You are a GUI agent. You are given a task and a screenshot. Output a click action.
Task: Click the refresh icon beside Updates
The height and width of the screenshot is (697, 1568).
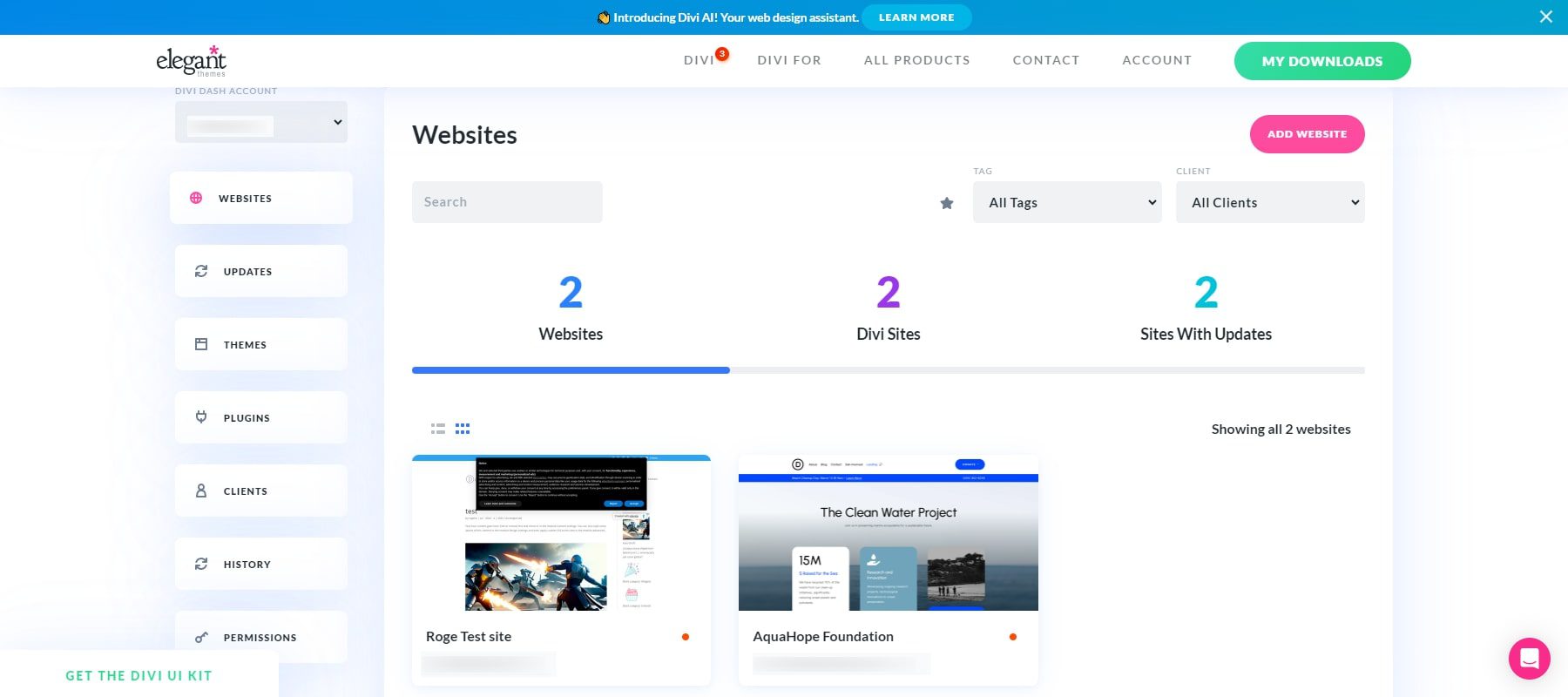coord(201,271)
